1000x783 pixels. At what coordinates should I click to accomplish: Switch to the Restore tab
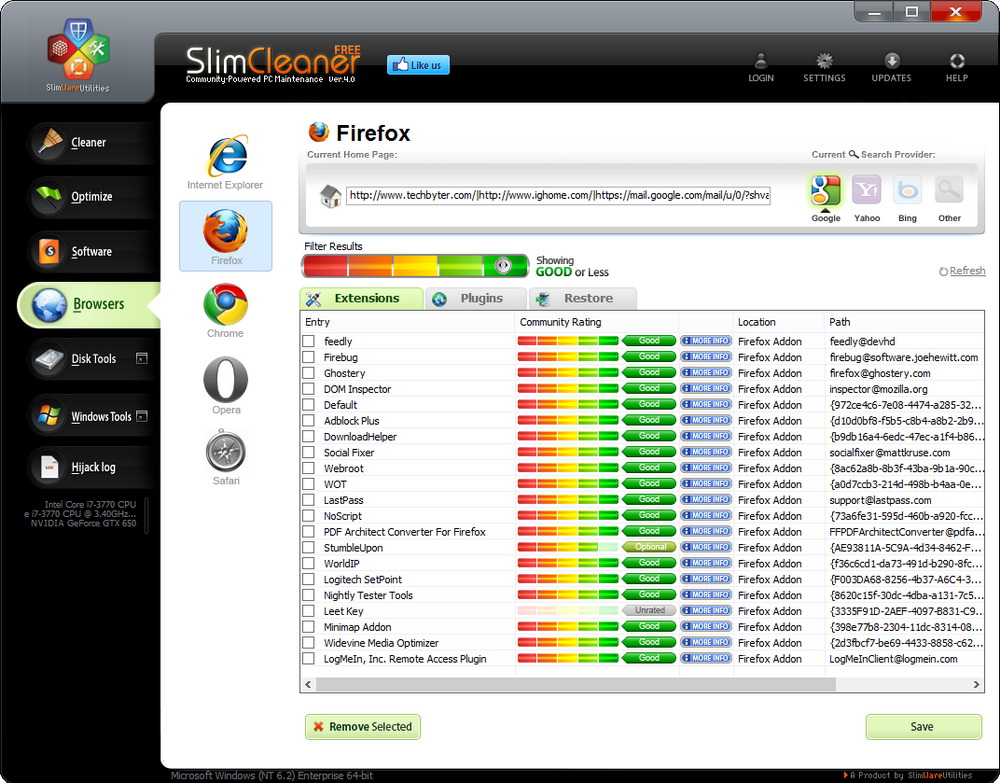point(582,298)
